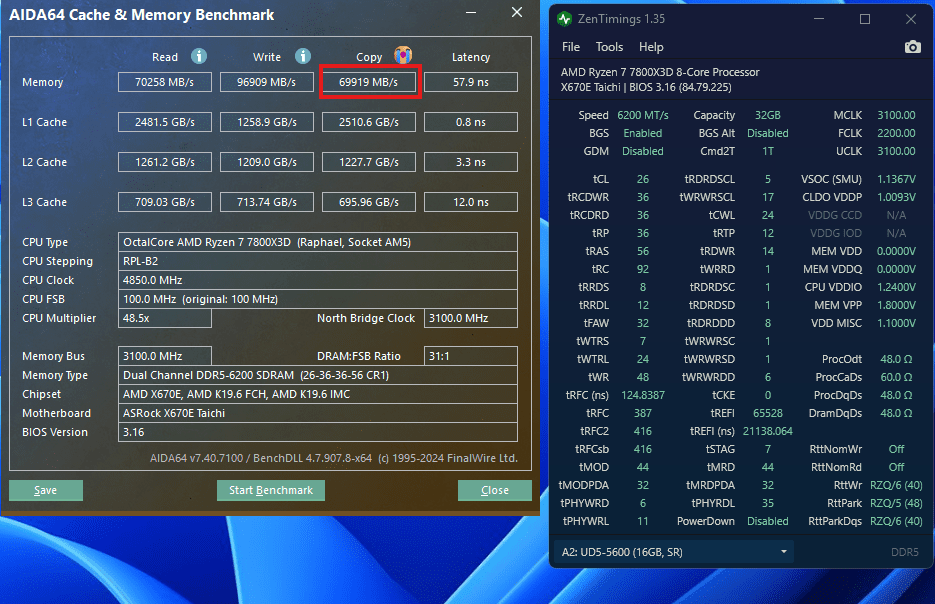Screen dimensions: 935x604
Task: Select the L3 Cache Read value 709.03 GB/s
Action: tap(165, 202)
